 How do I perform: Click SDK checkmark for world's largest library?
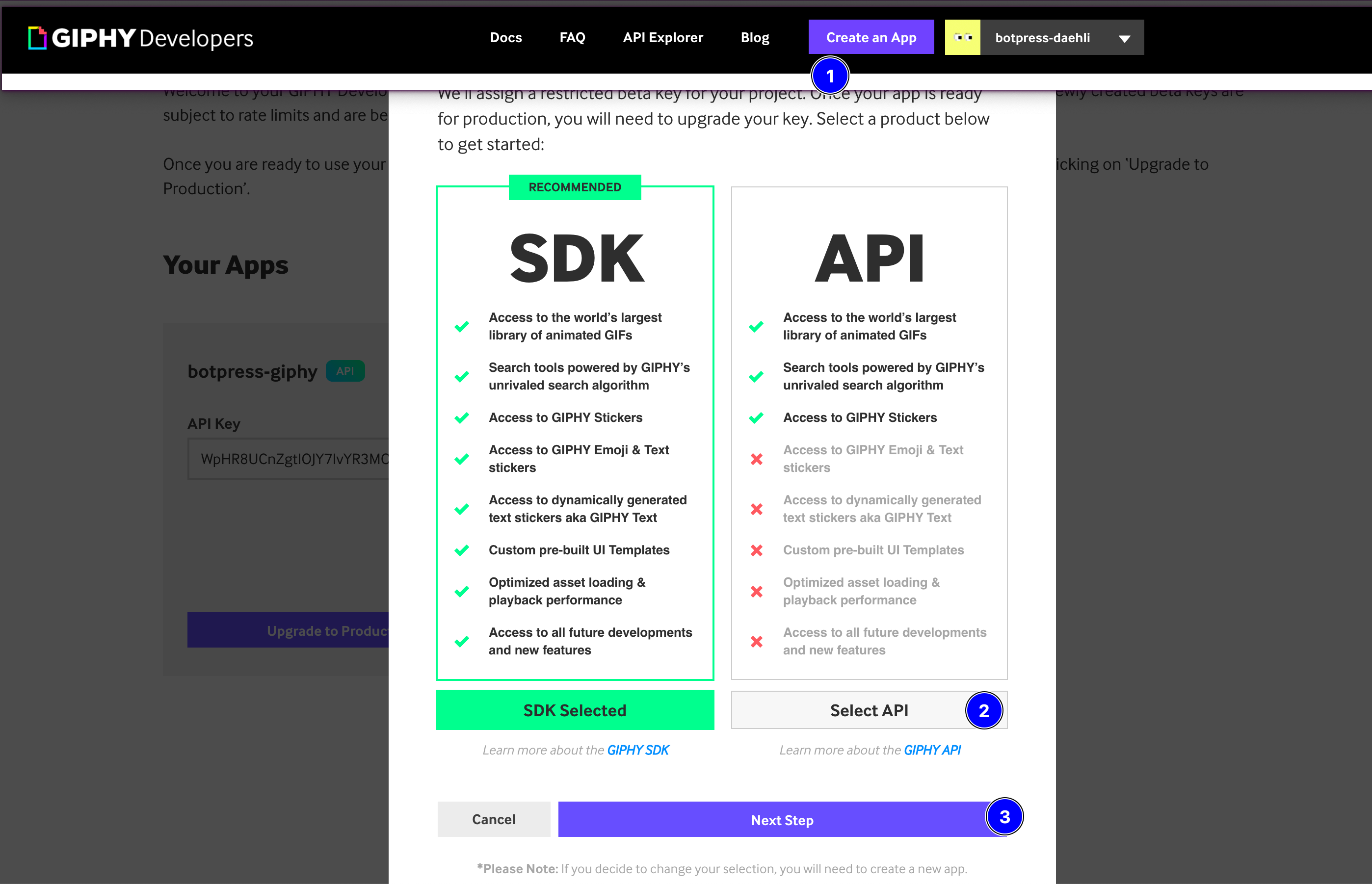pyautogui.click(x=462, y=327)
